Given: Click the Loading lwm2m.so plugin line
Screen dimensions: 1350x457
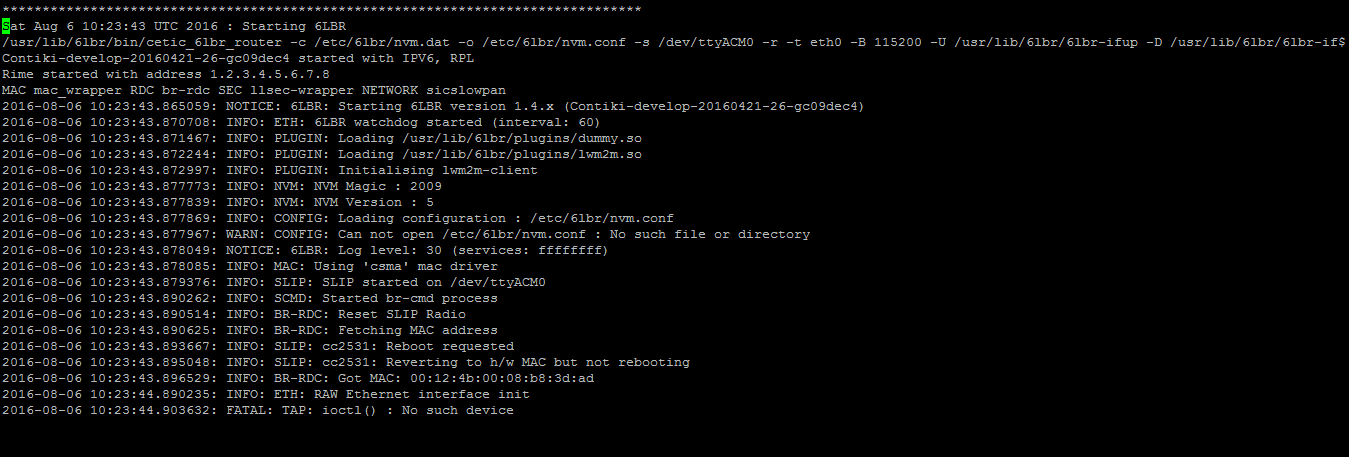Looking at the screenshot, I should [x=322, y=154].
